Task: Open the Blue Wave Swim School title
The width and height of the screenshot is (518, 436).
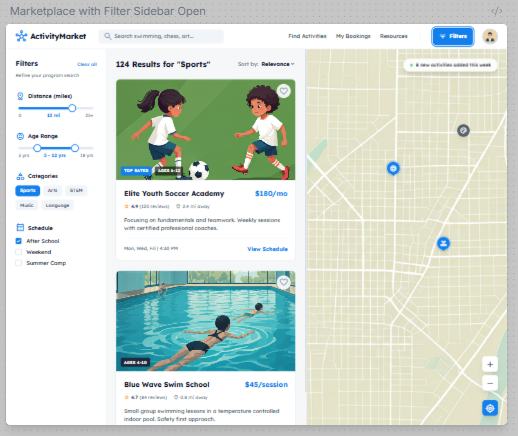Action: [167, 385]
